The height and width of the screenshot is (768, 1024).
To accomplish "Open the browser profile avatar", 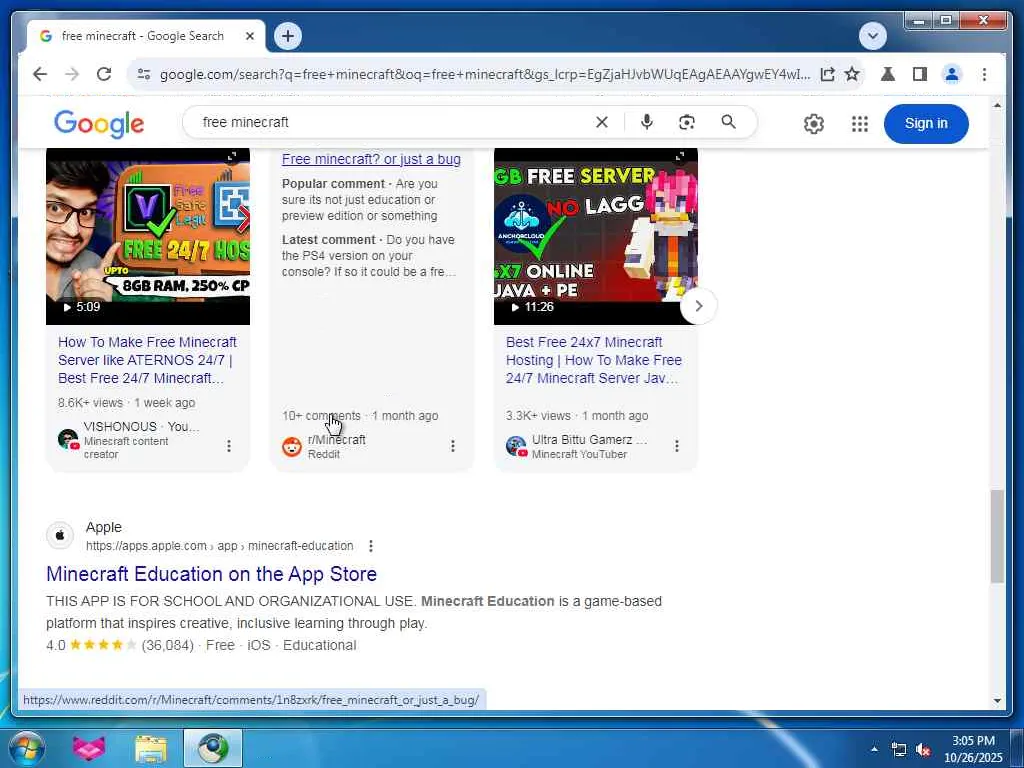I will pyautogui.click(x=952, y=74).
